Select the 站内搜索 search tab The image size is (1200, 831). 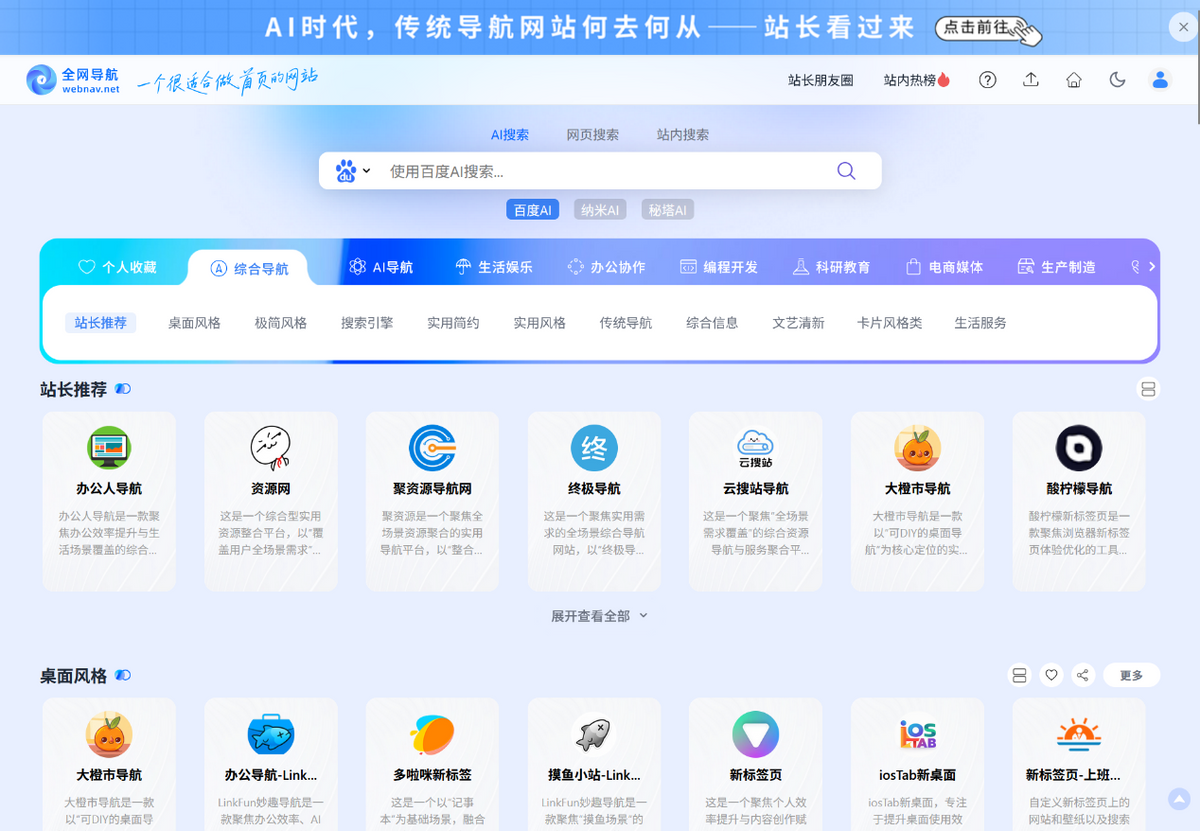click(x=683, y=135)
